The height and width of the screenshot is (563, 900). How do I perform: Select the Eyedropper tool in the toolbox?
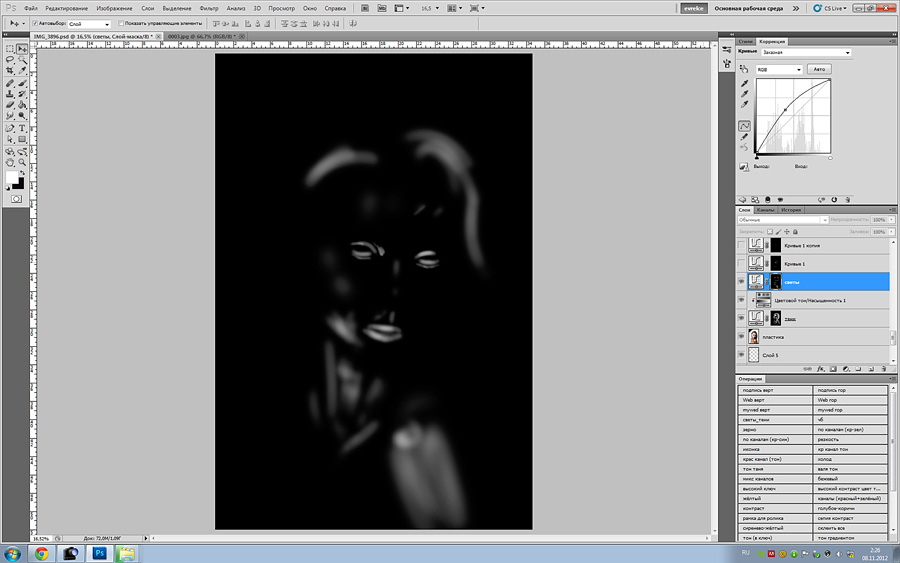[22, 71]
